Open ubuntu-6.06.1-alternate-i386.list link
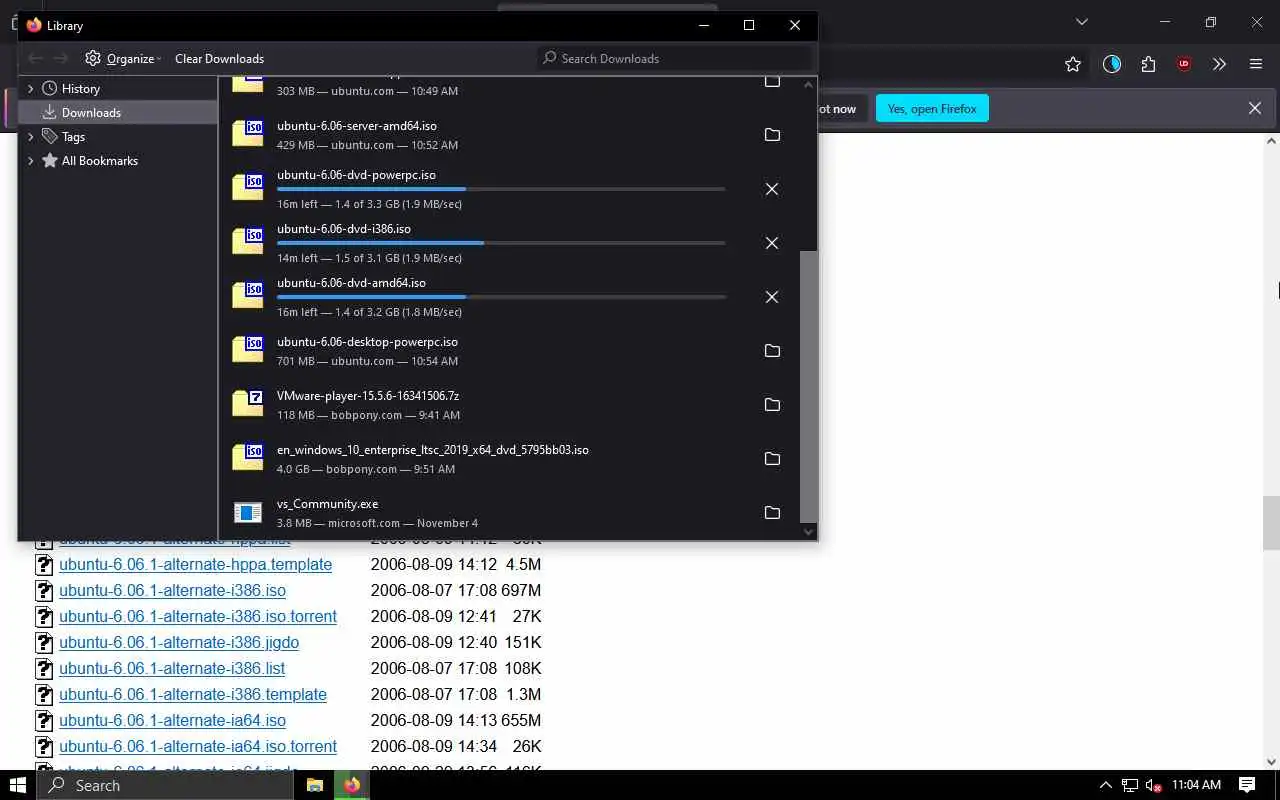Viewport: 1280px width, 800px height. click(x=172, y=668)
